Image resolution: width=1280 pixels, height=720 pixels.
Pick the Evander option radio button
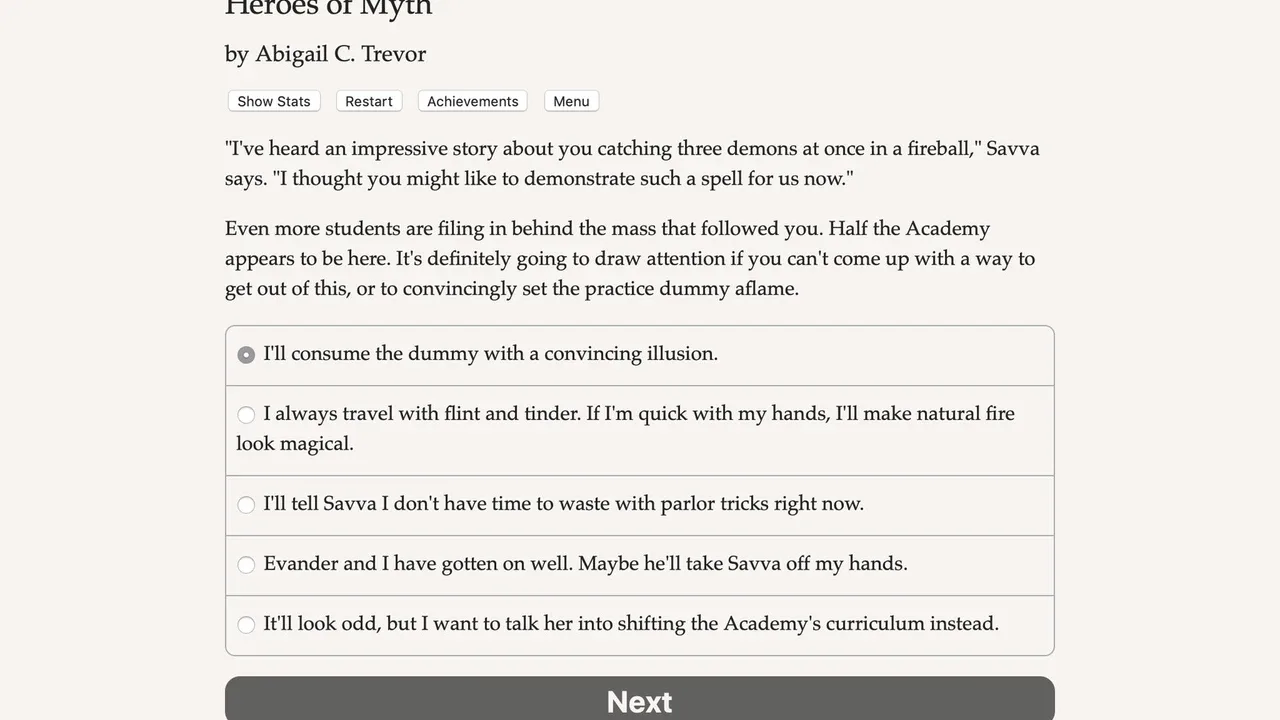(x=246, y=565)
